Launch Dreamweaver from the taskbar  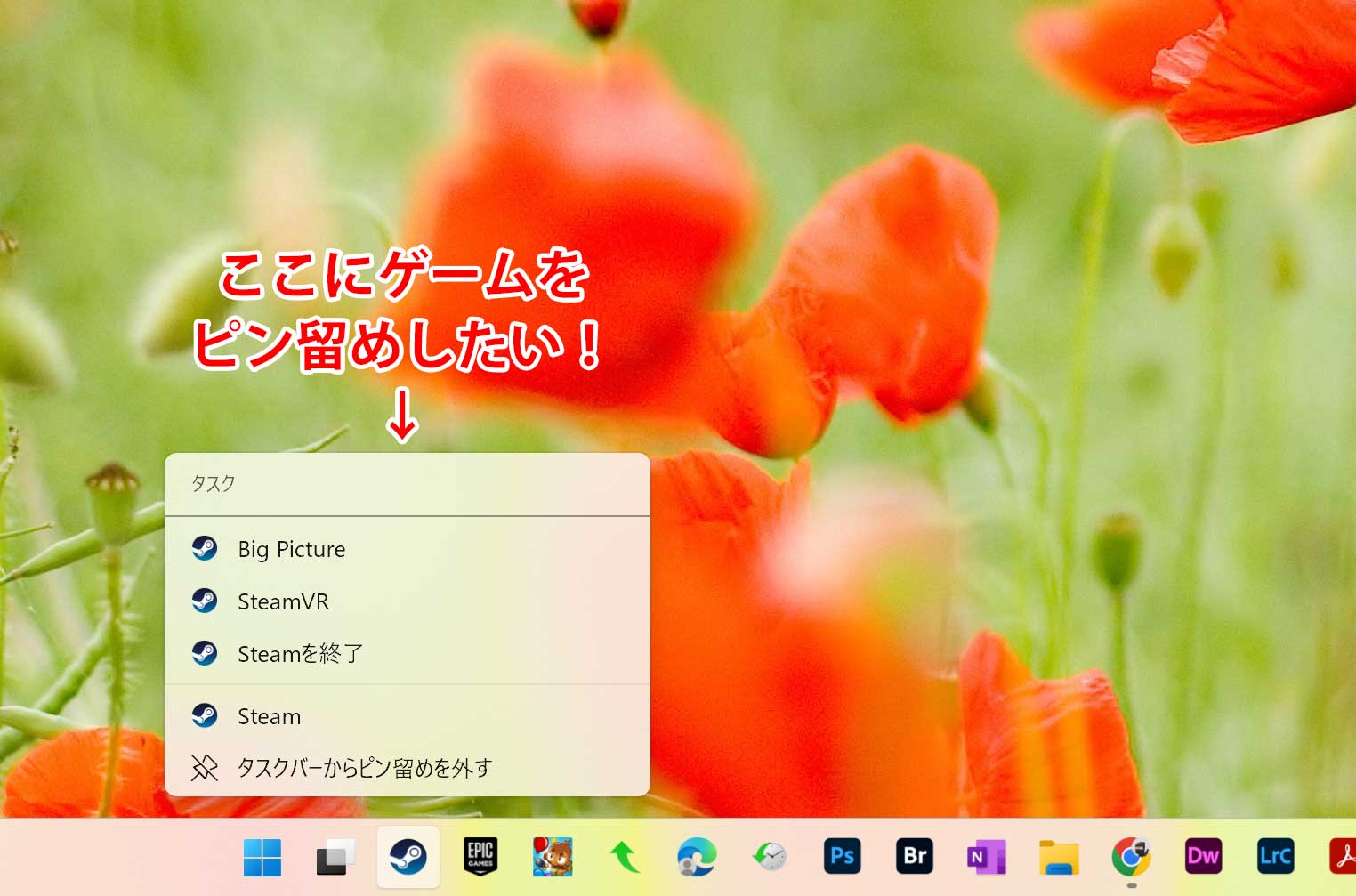[1202, 857]
